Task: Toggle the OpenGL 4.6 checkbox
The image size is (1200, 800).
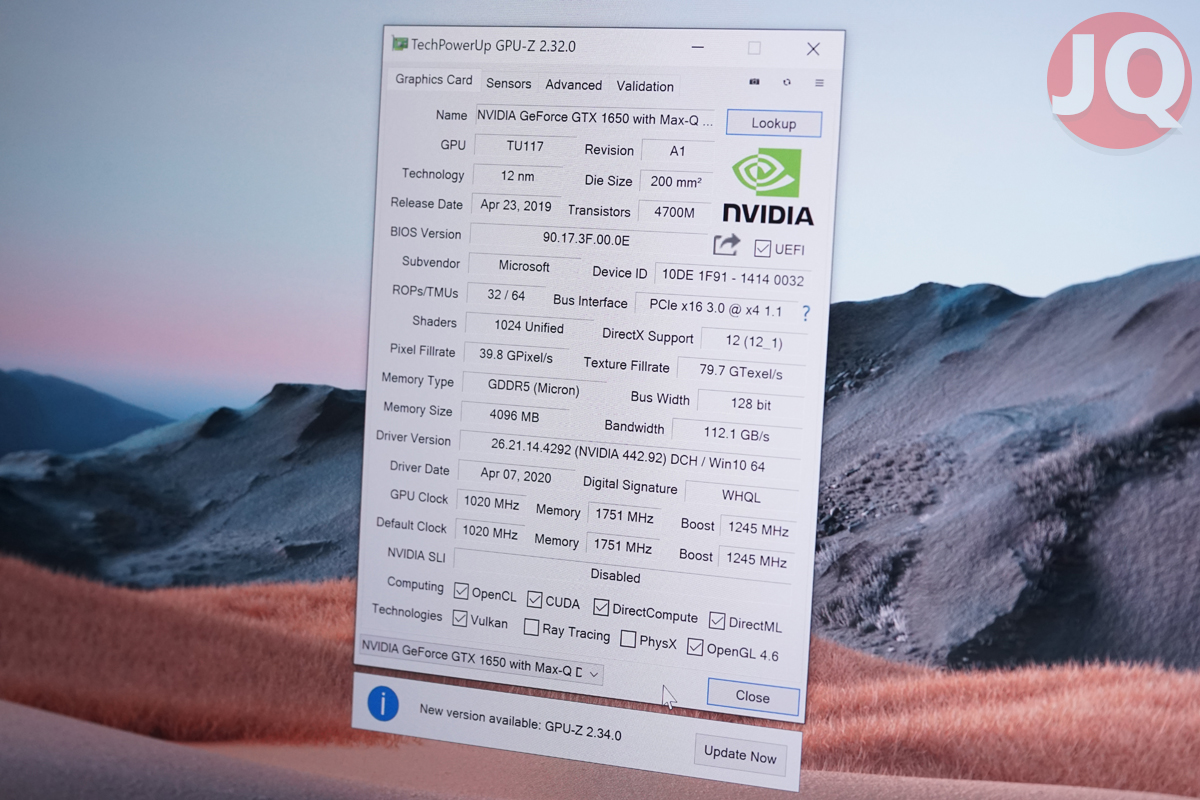Action: tap(695, 647)
